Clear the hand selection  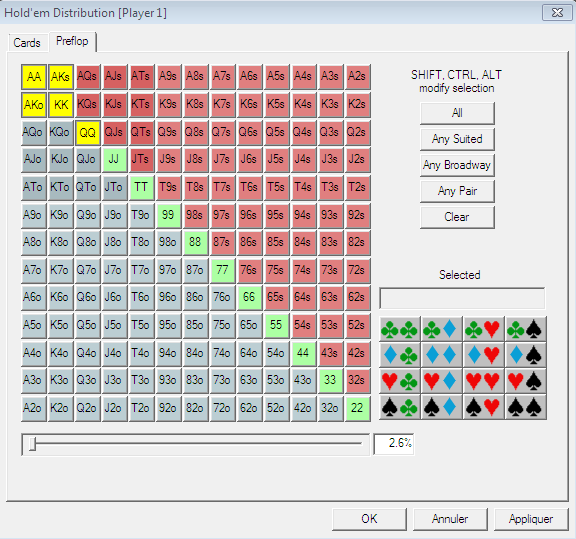click(457, 217)
